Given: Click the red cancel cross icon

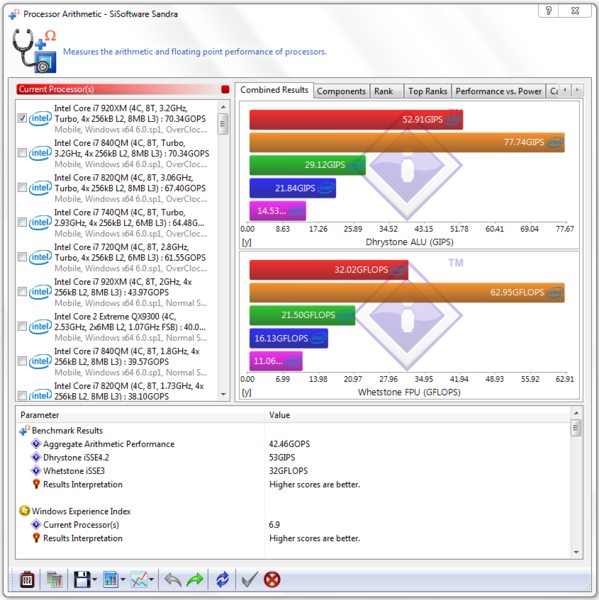Looking at the screenshot, I should [272, 579].
